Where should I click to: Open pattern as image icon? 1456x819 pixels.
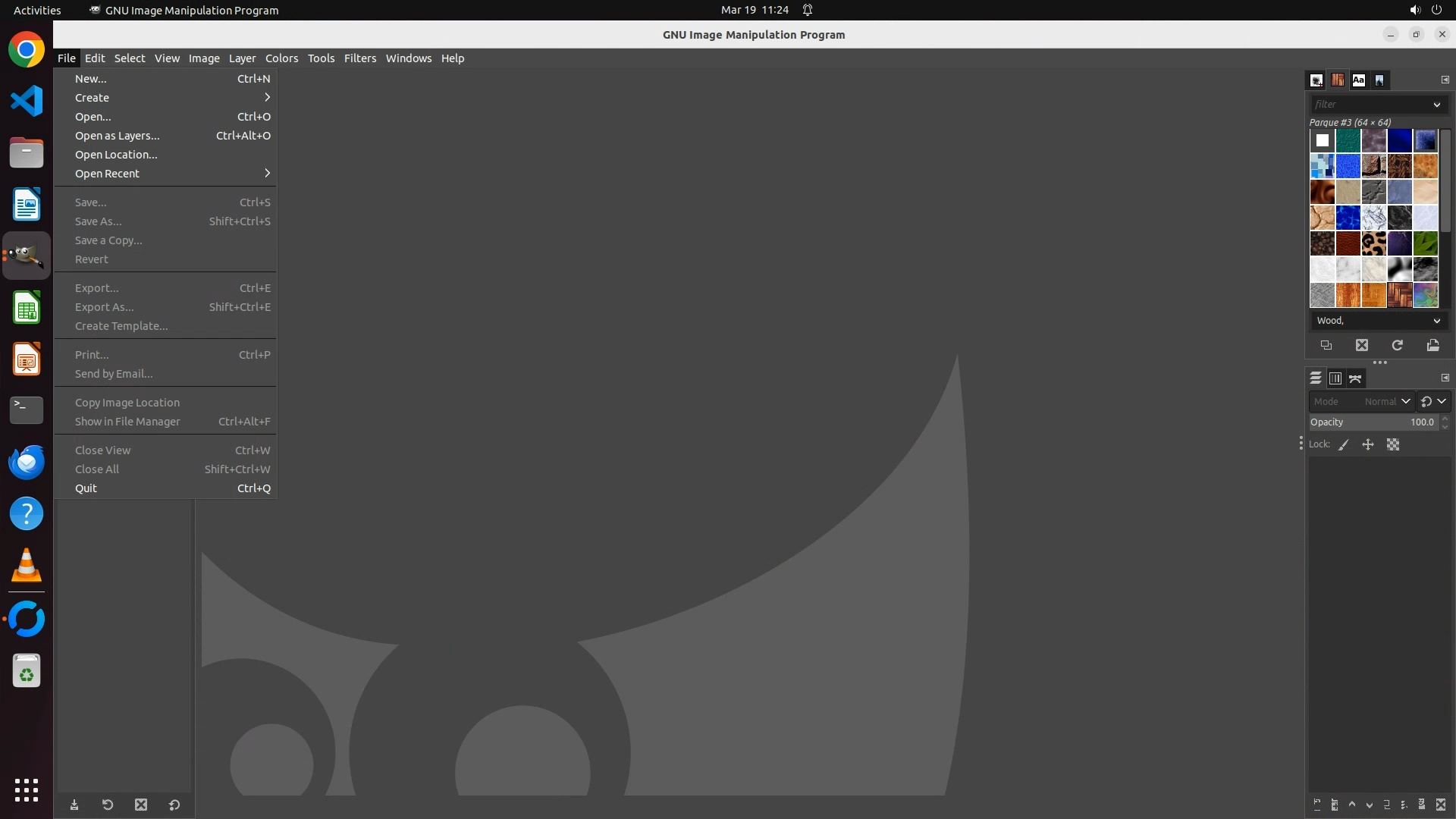[1432, 345]
